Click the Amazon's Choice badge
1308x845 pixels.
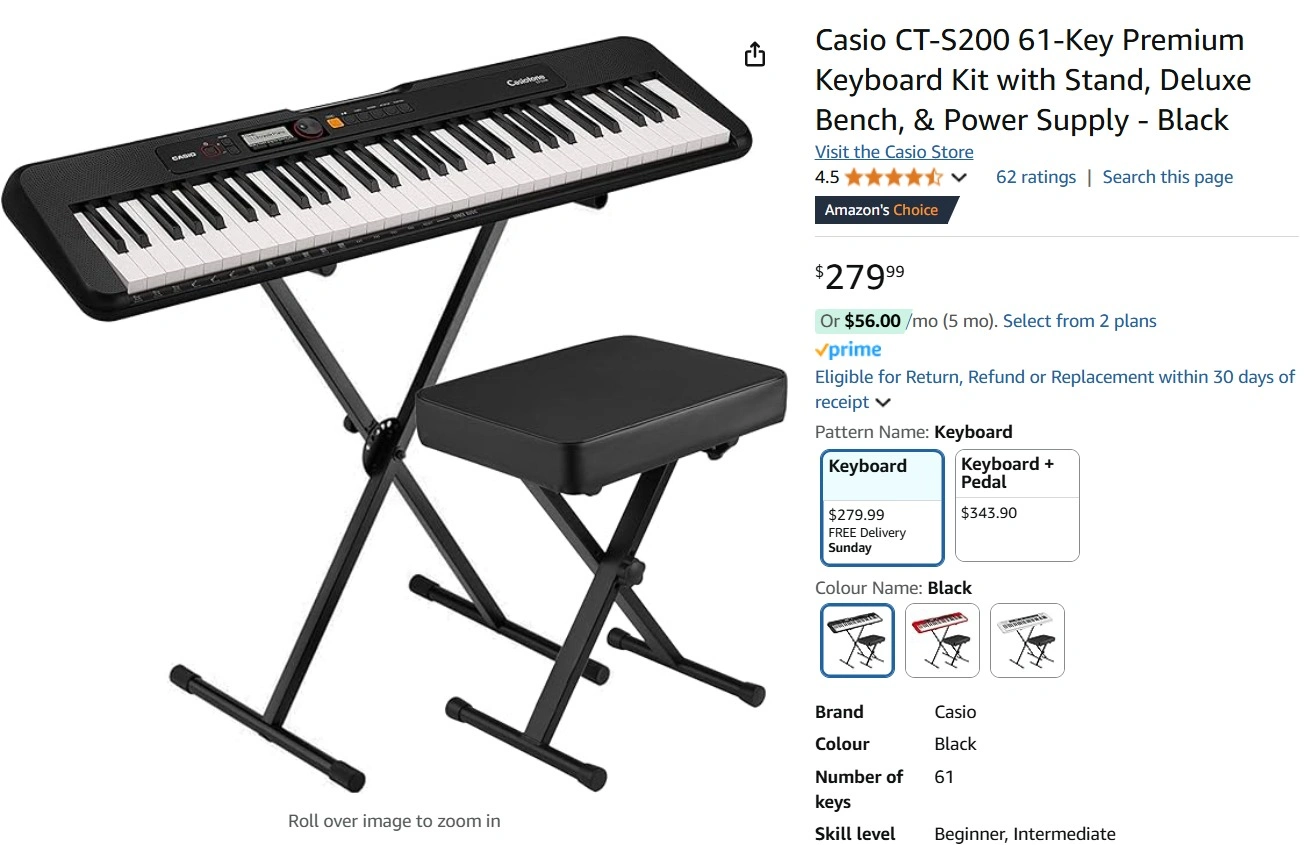click(x=886, y=210)
